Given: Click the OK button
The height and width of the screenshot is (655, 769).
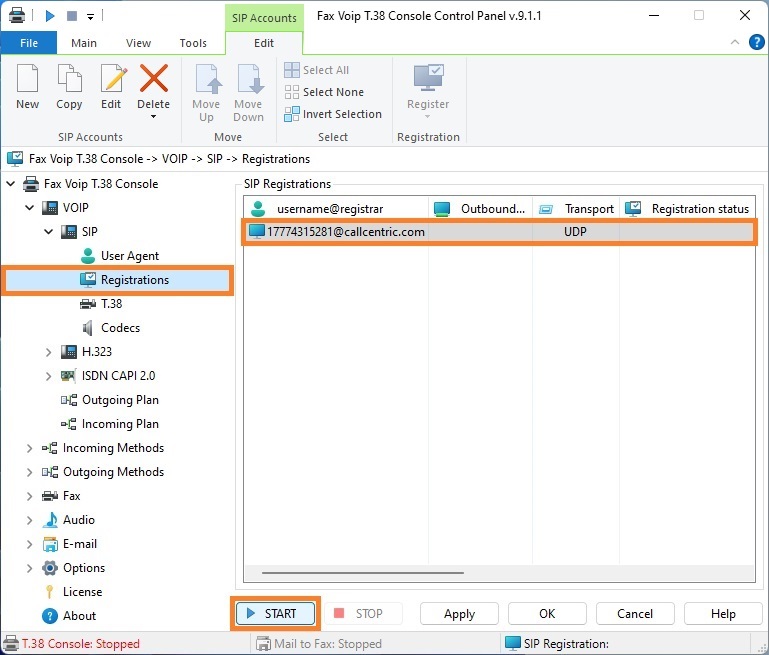Looking at the screenshot, I should (547, 614).
